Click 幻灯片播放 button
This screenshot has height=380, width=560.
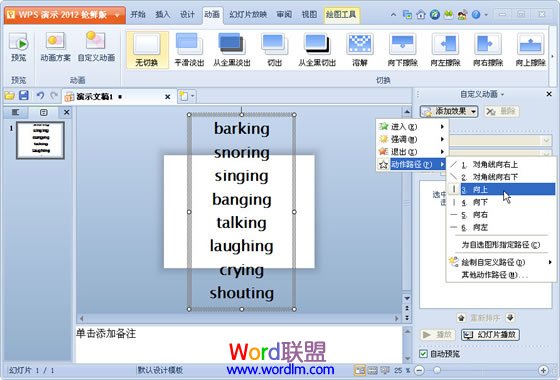tap(490, 335)
